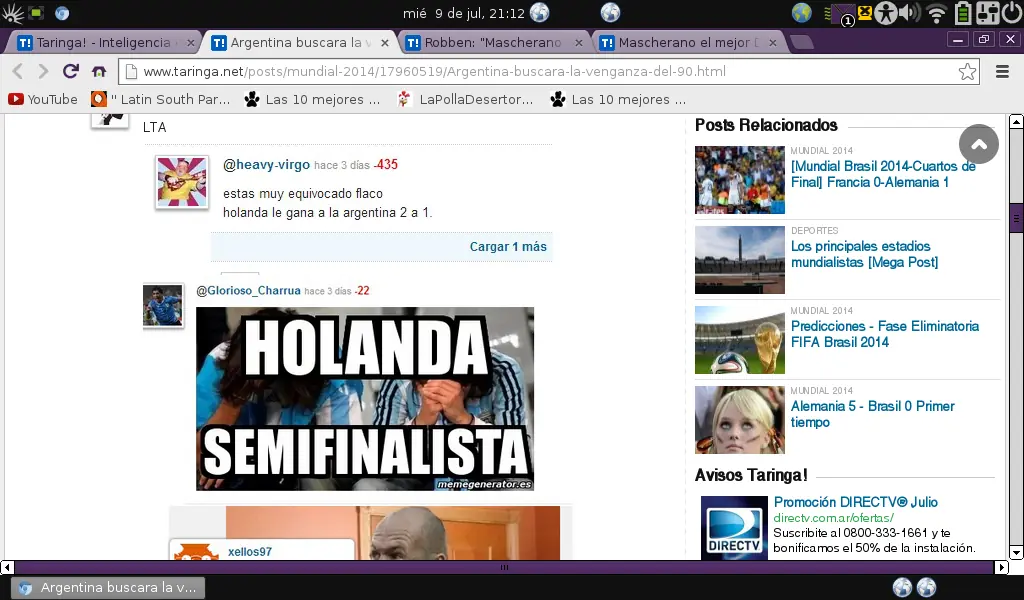Open the YouTube bookmark
The image size is (1024, 600).
click(43, 99)
